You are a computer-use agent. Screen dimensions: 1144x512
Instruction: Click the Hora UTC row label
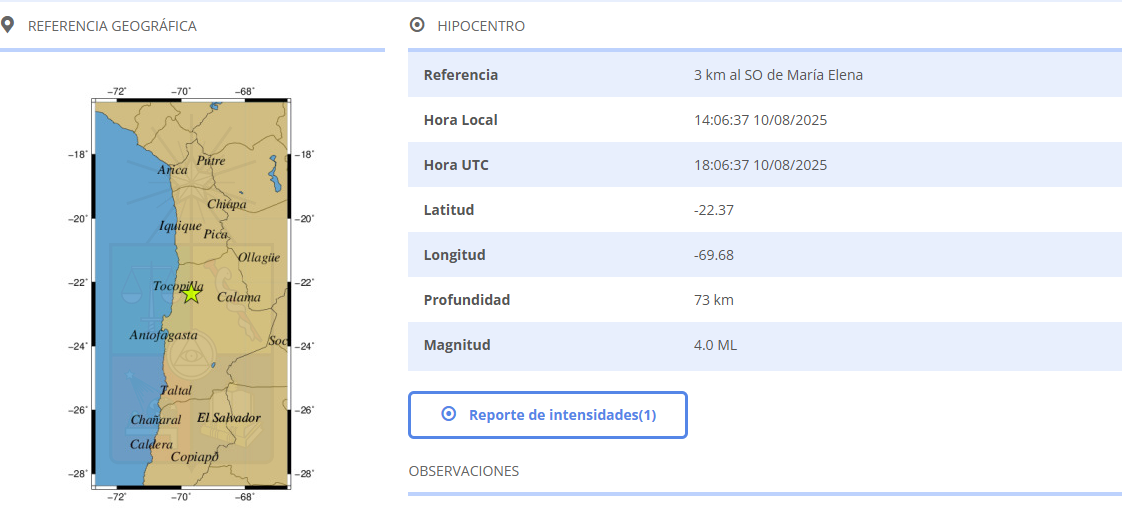[x=456, y=166]
